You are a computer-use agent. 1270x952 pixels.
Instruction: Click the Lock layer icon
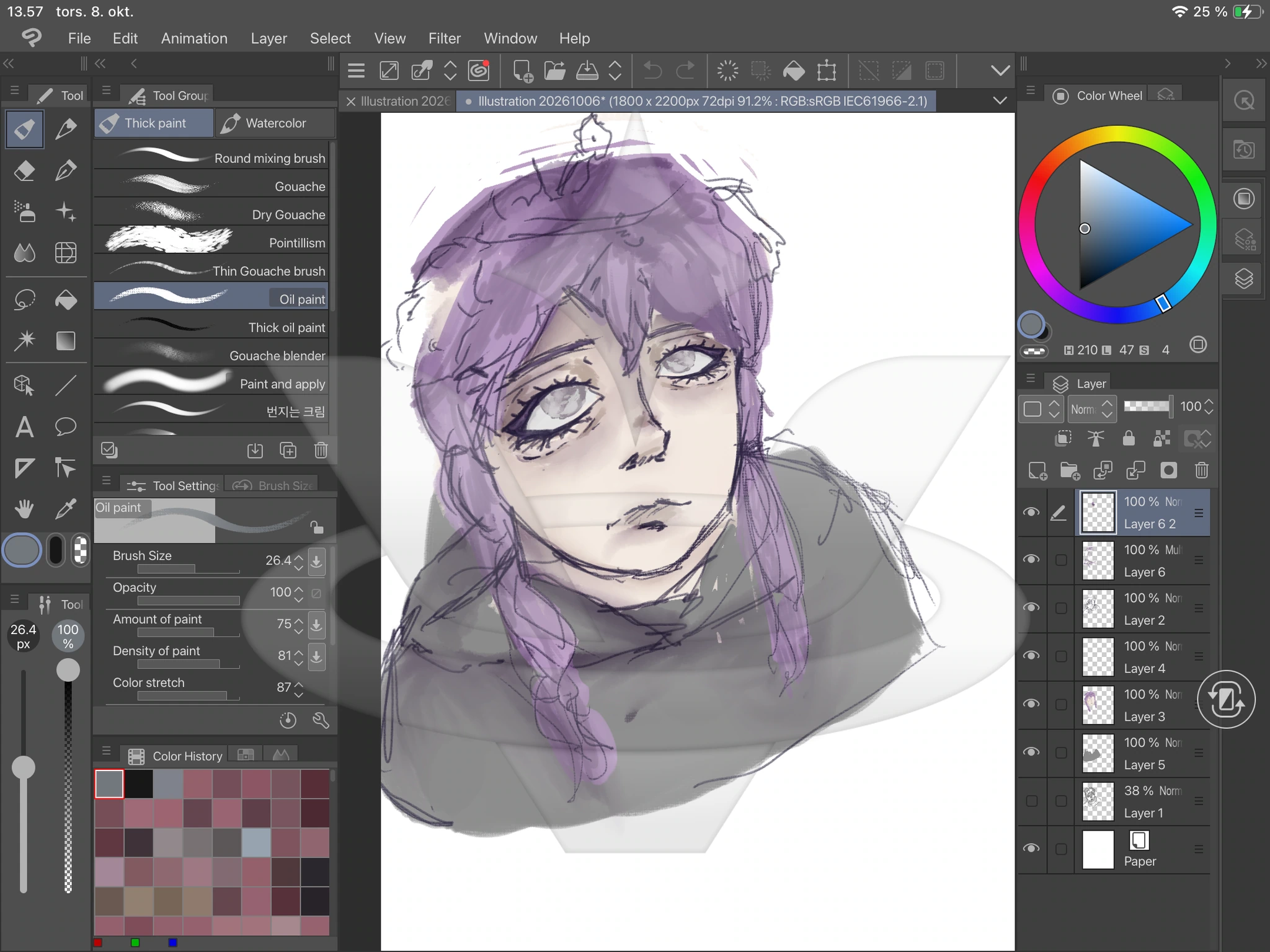[x=1129, y=439]
